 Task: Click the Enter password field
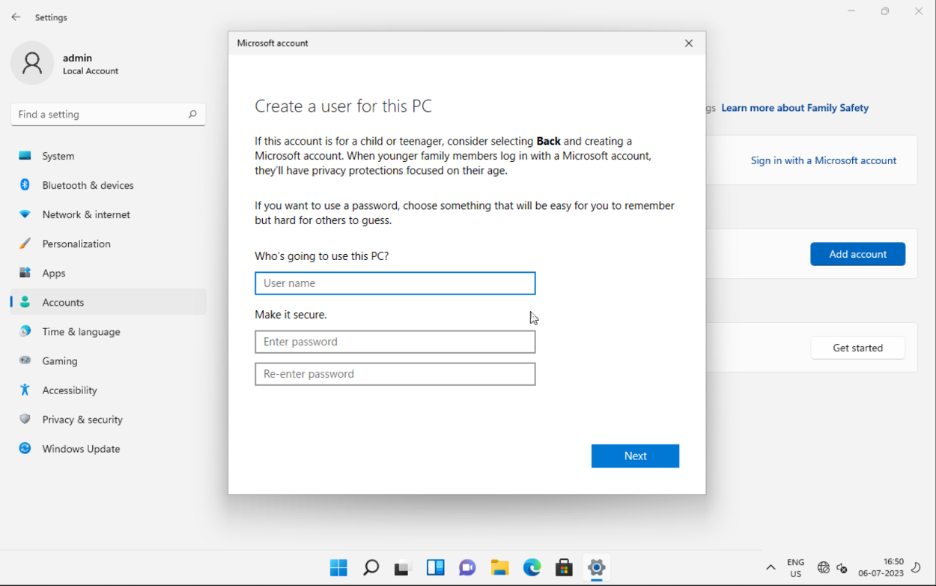click(x=395, y=342)
